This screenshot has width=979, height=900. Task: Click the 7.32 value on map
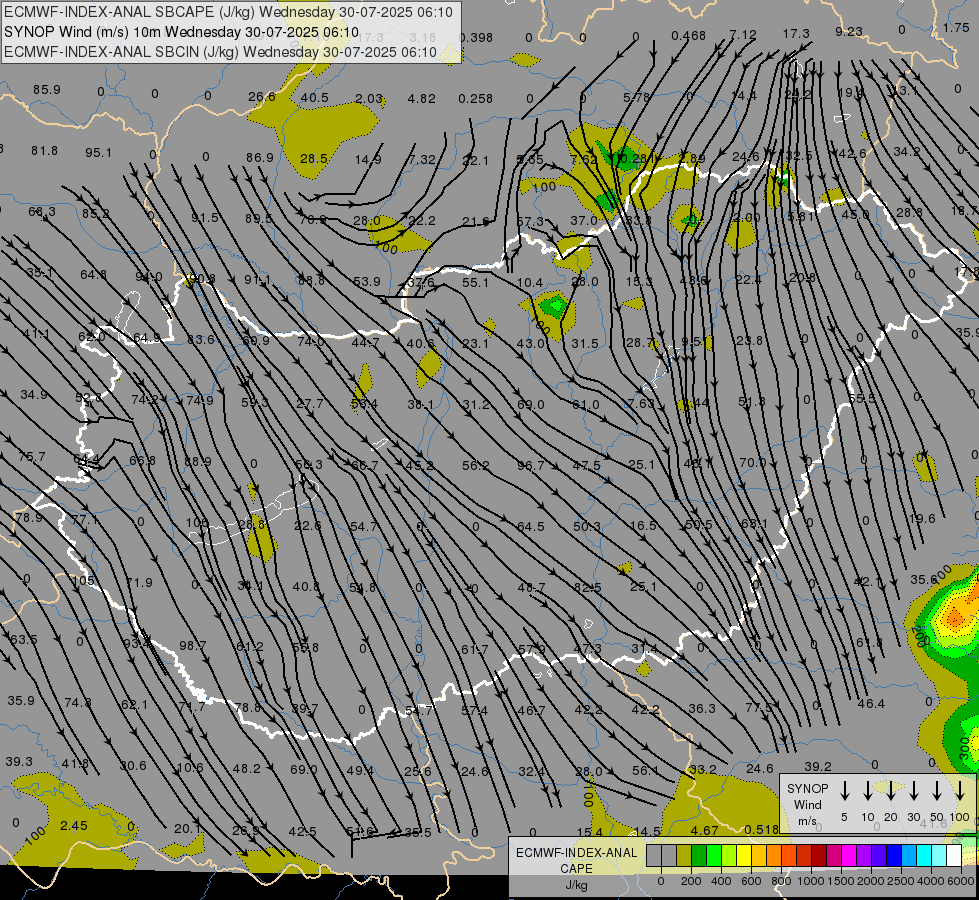point(421,159)
